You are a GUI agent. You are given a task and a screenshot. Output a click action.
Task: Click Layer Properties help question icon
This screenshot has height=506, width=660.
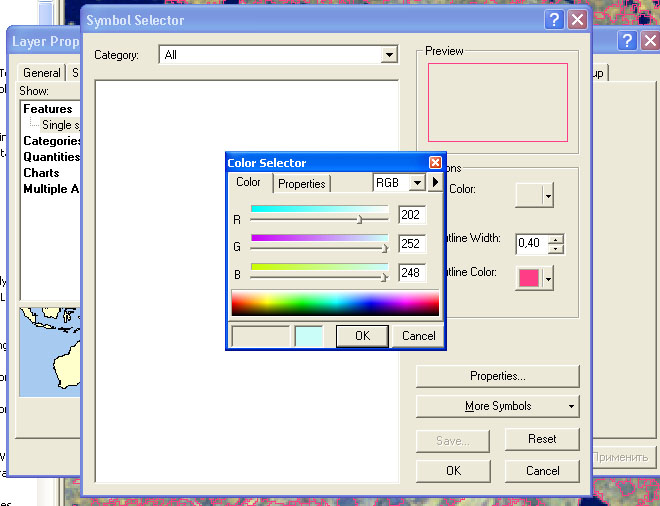(x=627, y=41)
